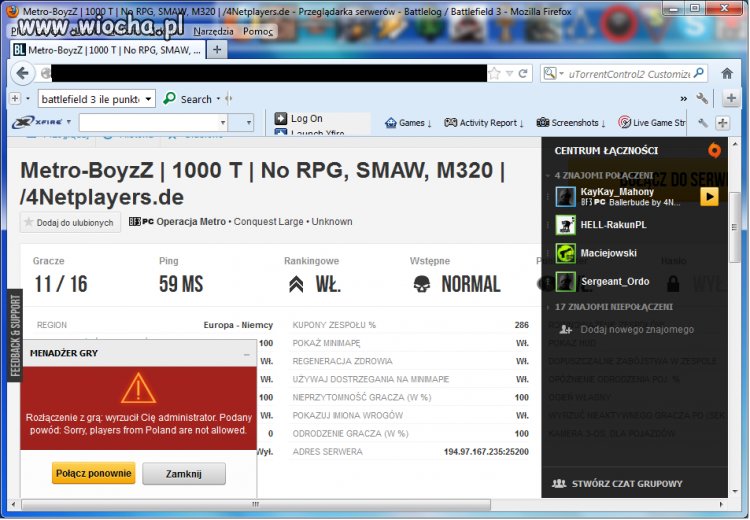
Task: Click Maciejowski's green avatar
Action: (x=565, y=253)
